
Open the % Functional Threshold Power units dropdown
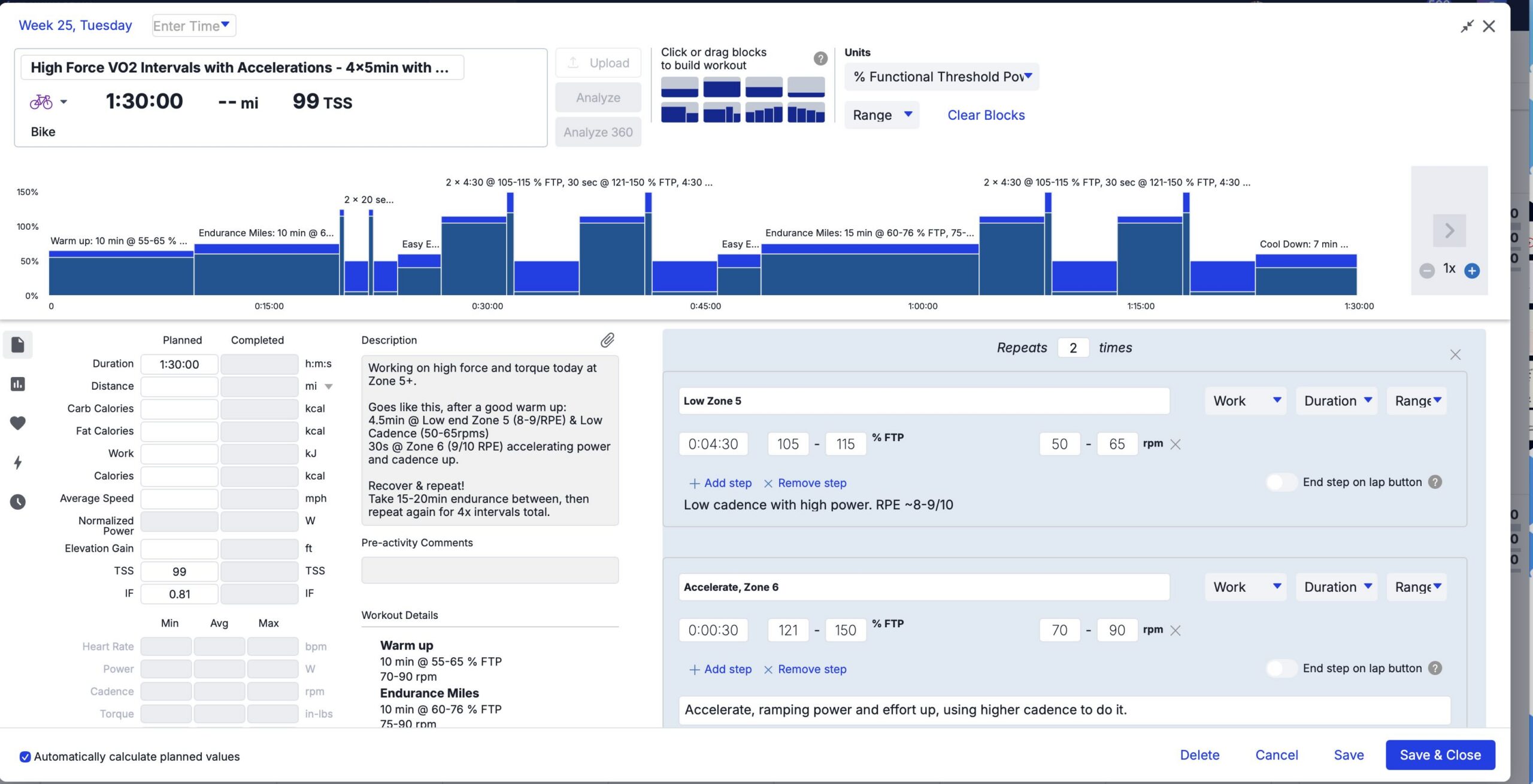click(941, 77)
